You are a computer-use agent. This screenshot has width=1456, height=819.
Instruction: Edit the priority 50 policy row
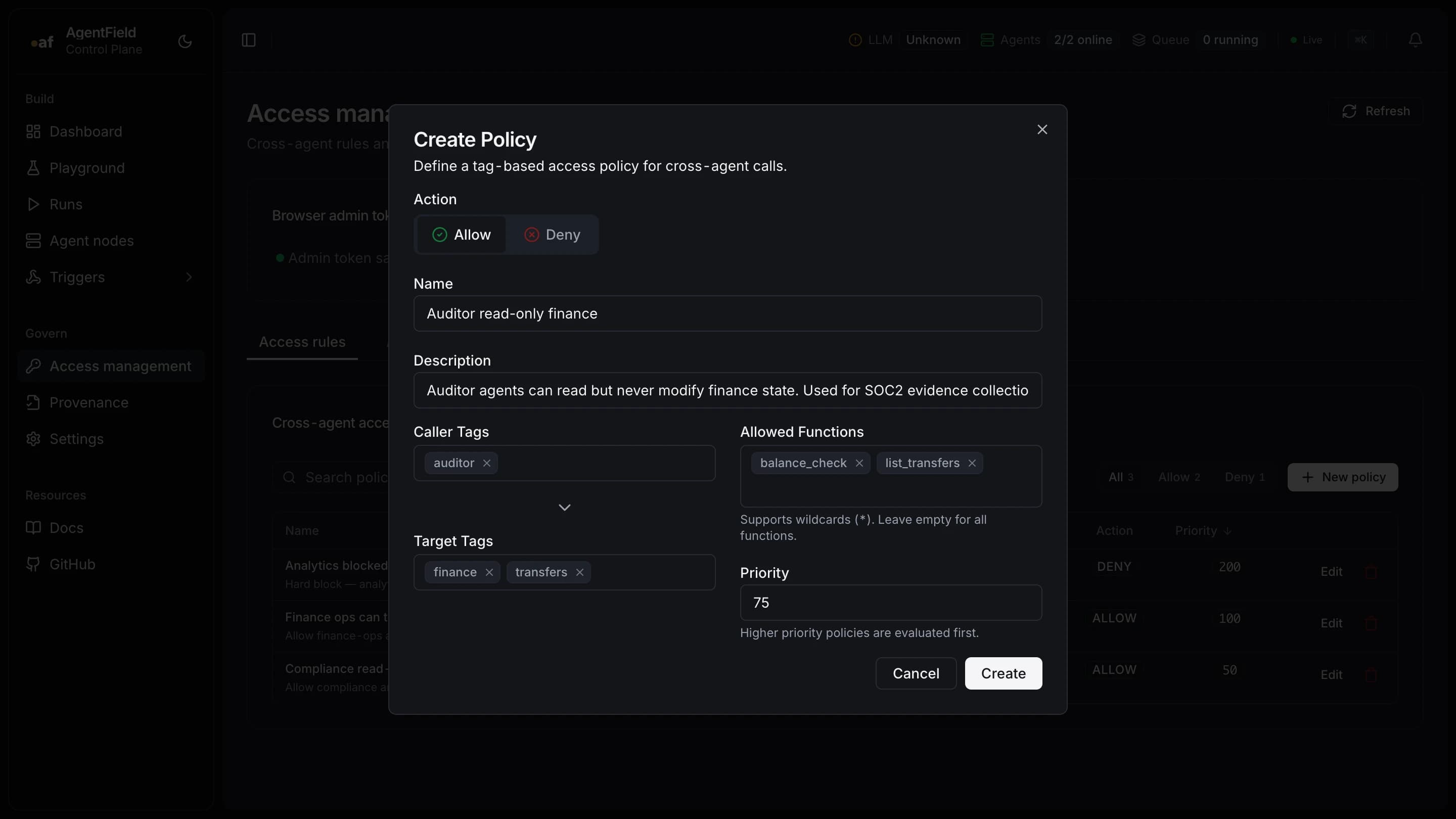coord(1331,674)
